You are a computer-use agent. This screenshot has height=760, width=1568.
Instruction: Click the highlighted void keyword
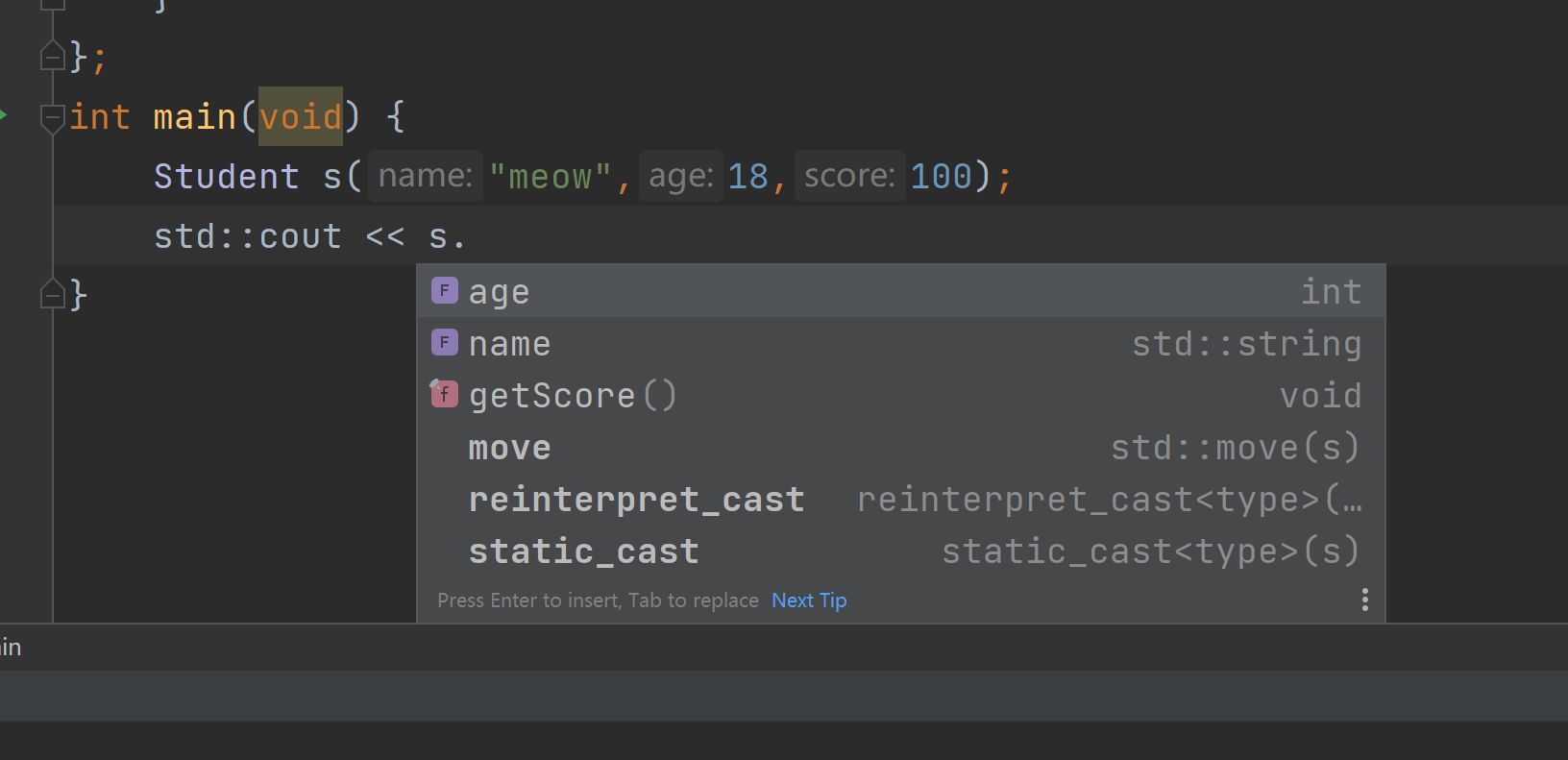pyautogui.click(x=300, y=117)
